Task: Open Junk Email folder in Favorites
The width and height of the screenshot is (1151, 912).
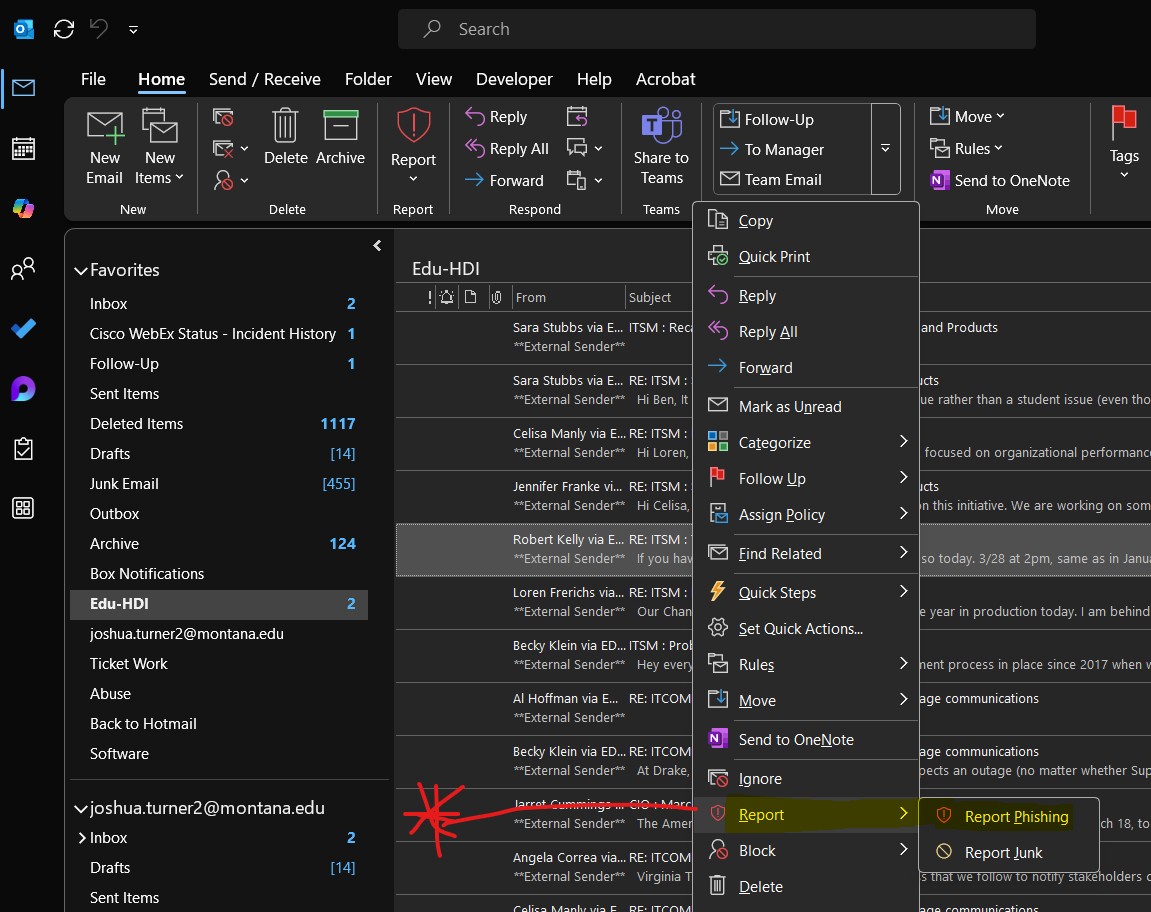Action: click(219, 484)
